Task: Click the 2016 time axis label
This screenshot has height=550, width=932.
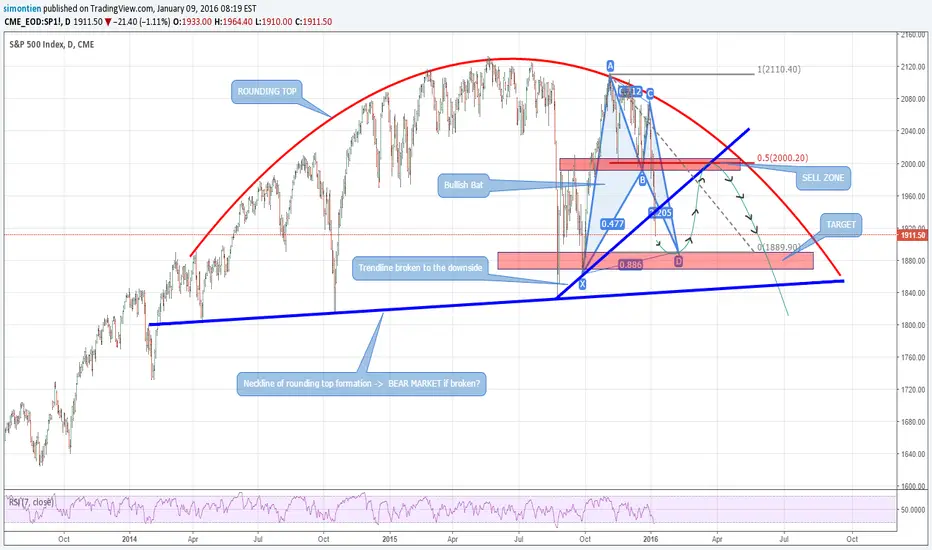Action: coord(650,539)
